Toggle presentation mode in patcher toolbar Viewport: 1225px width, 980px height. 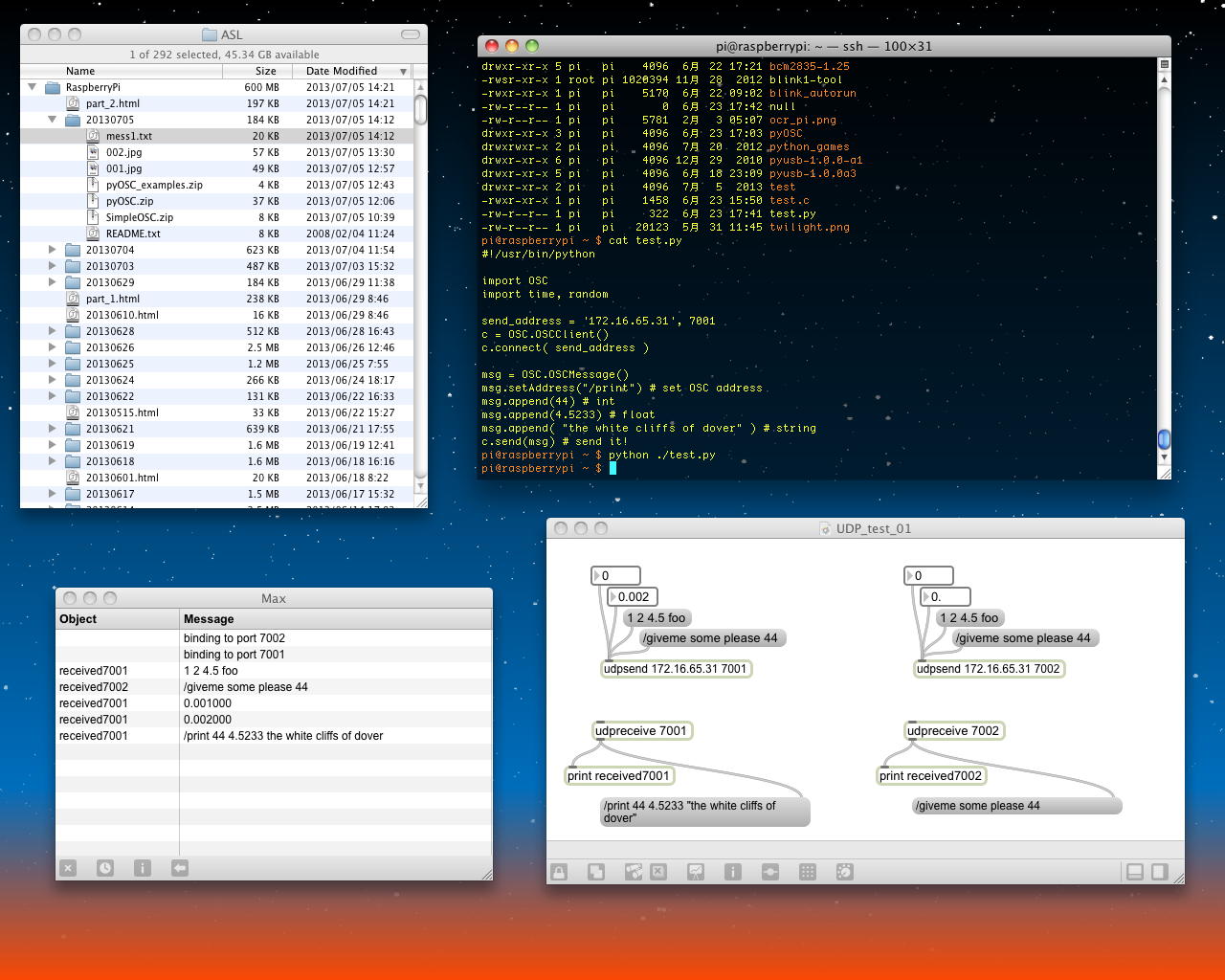696,872
